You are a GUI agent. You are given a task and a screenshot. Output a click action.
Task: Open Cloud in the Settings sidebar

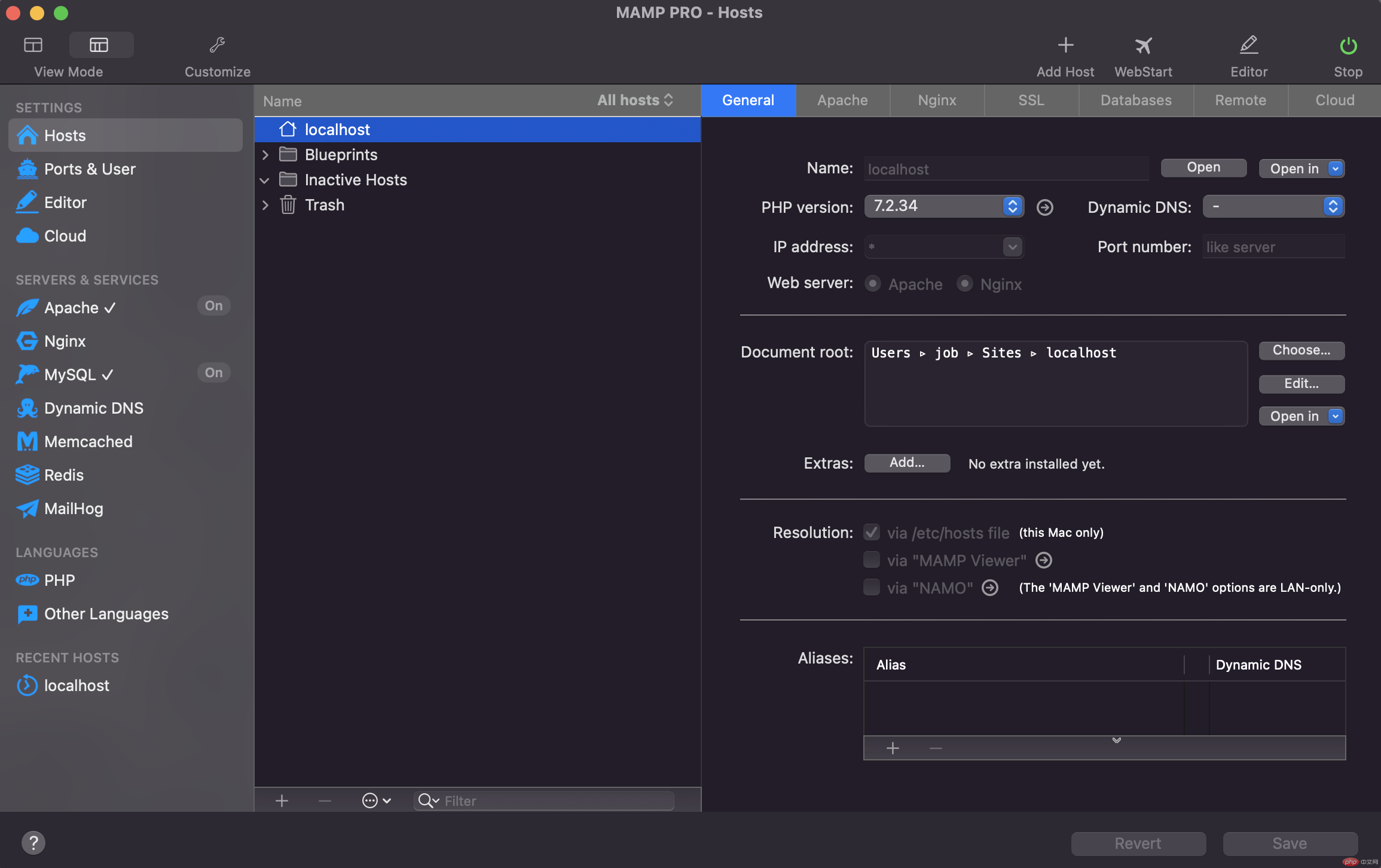coord(126,236)
